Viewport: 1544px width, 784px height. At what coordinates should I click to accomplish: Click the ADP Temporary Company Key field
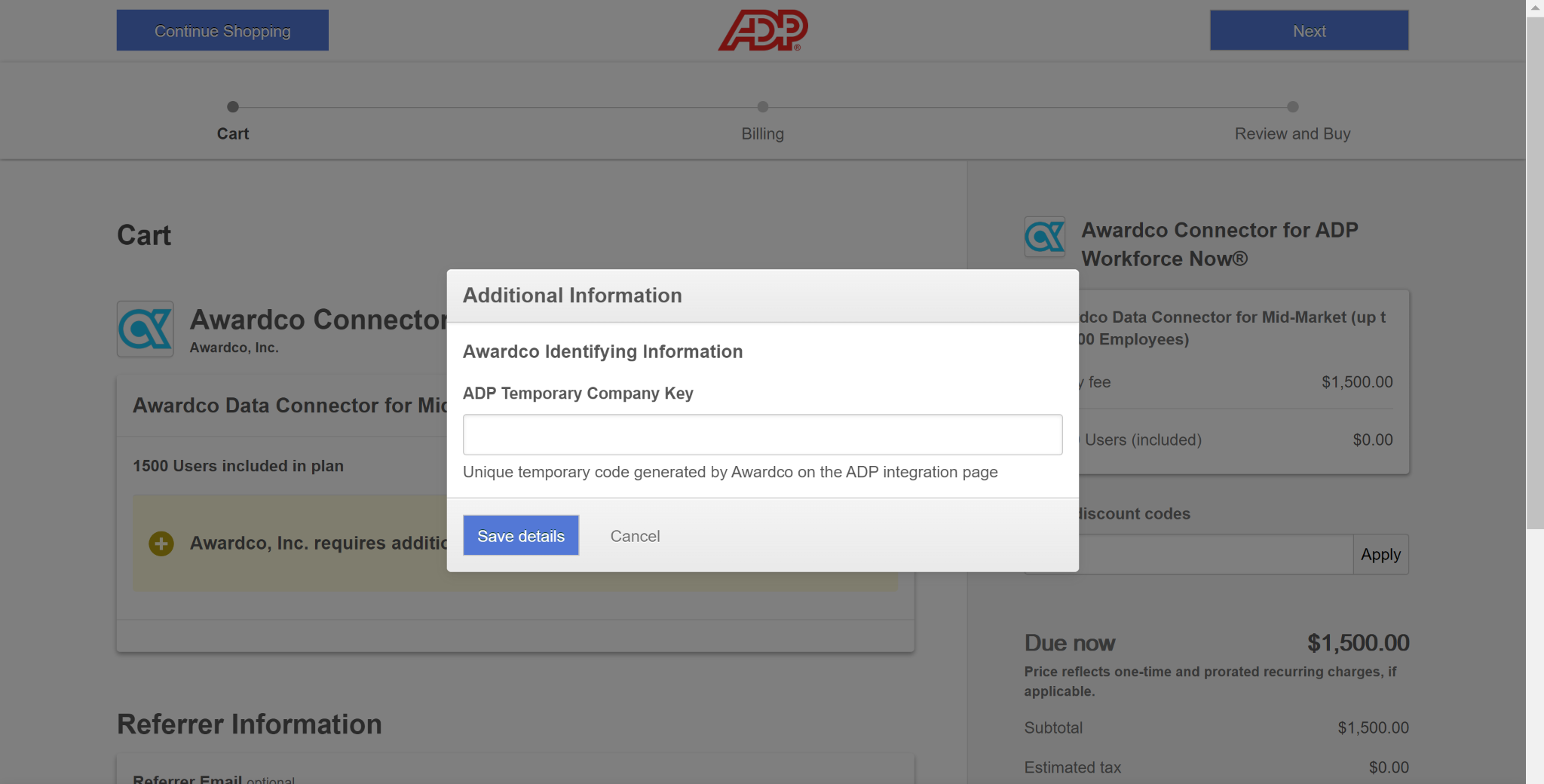click(x=762, y=434)
